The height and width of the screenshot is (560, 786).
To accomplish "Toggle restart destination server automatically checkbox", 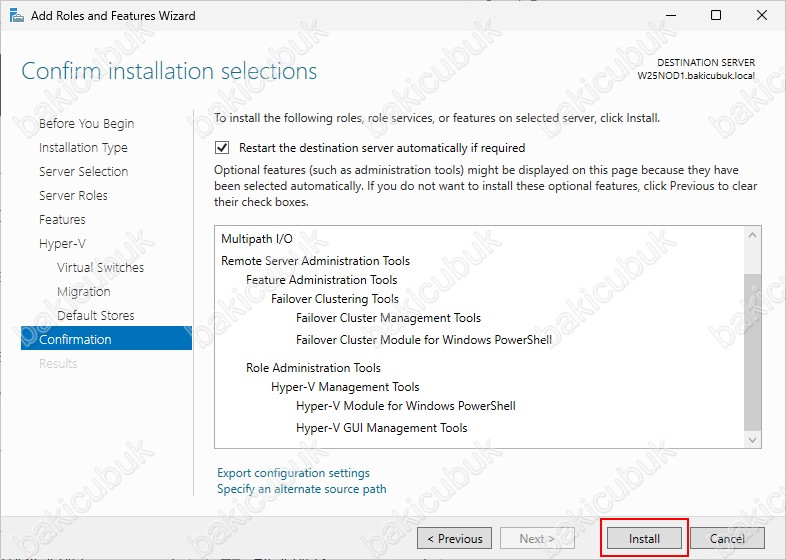I will [x=222, y=148].
